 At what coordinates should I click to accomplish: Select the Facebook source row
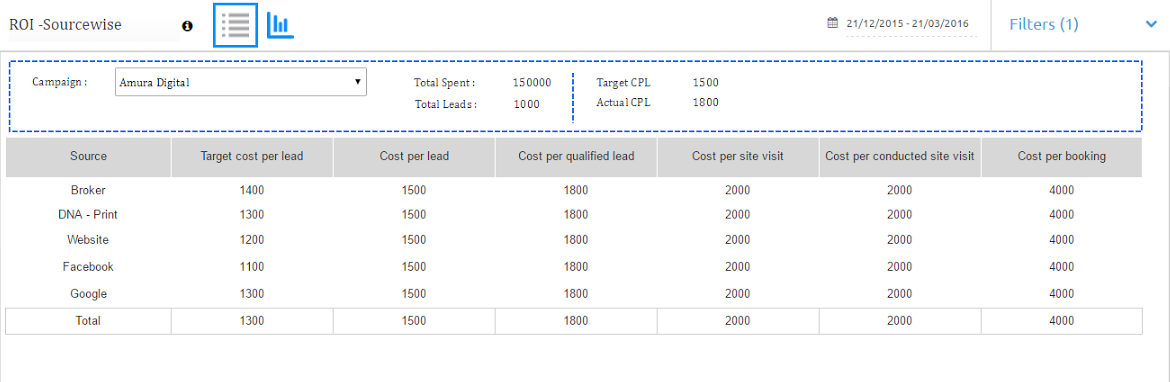[x=574, y=266]
